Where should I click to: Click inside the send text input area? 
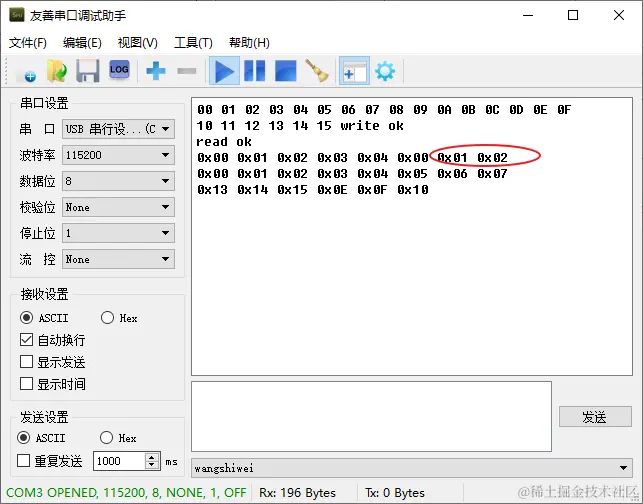pyautogui.click(x=371, y=416)
